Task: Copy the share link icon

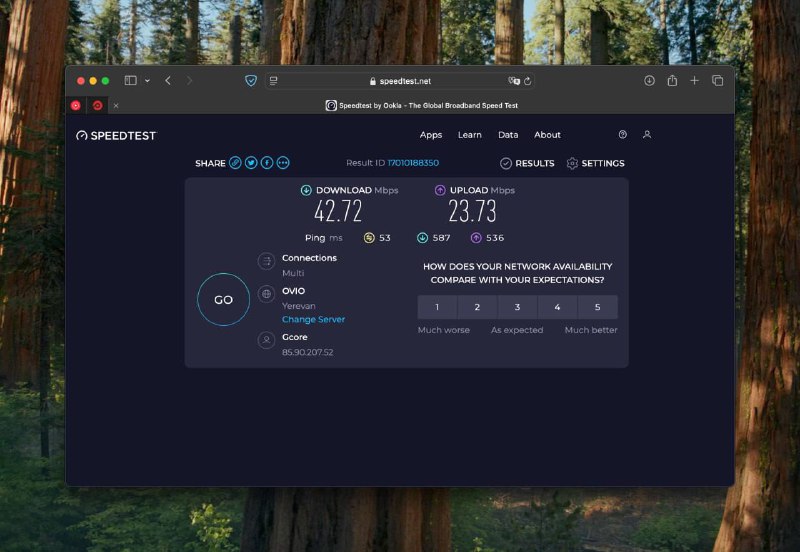Action: pyautogui.click(x=235, y=163)
